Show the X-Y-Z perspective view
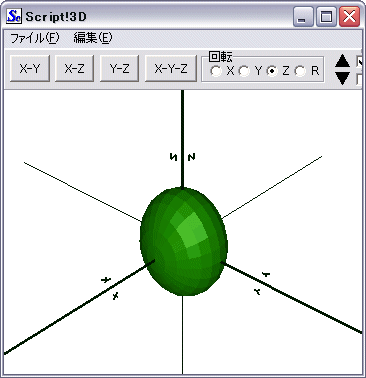Screen dimensions: 366x378 click(x=171, y=68)
